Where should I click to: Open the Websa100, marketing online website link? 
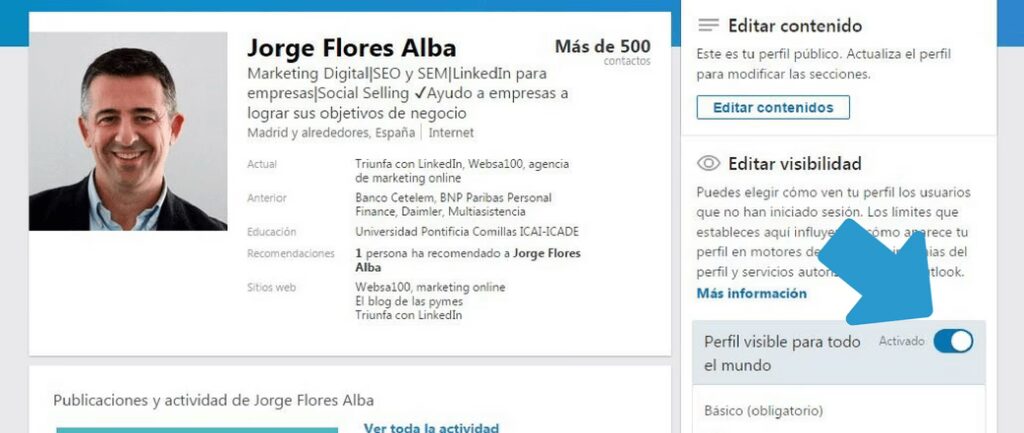point(430,287)
